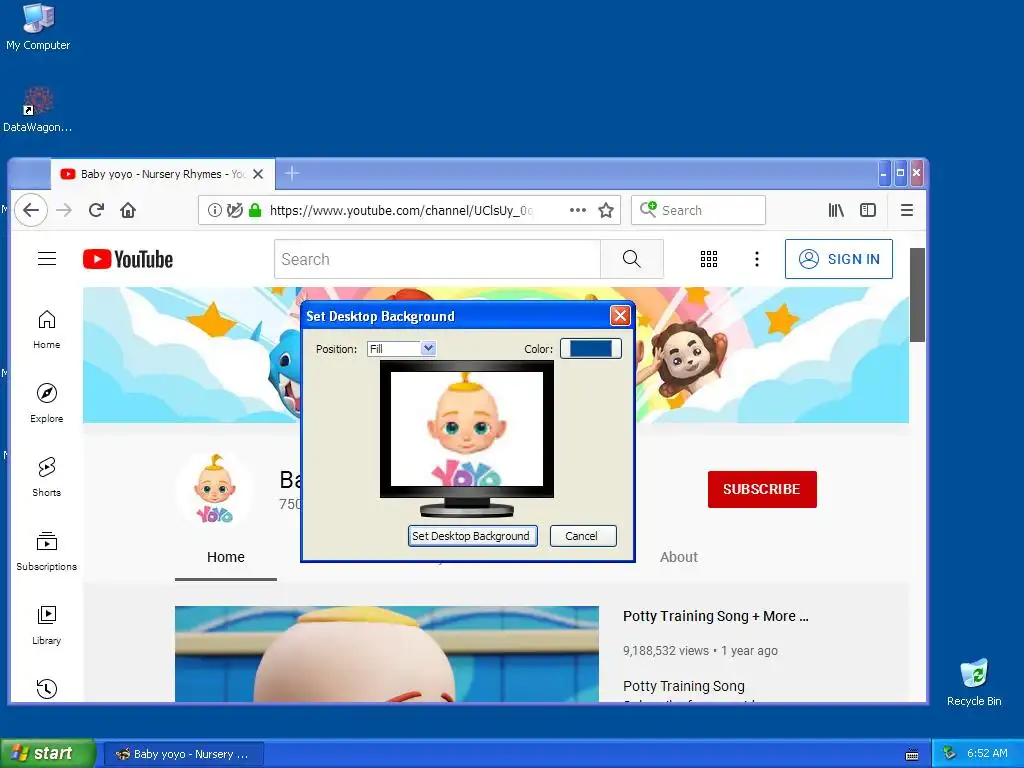Click the tracking protection shield icon
1024x768 pixels.
click(x=234, y=210)
